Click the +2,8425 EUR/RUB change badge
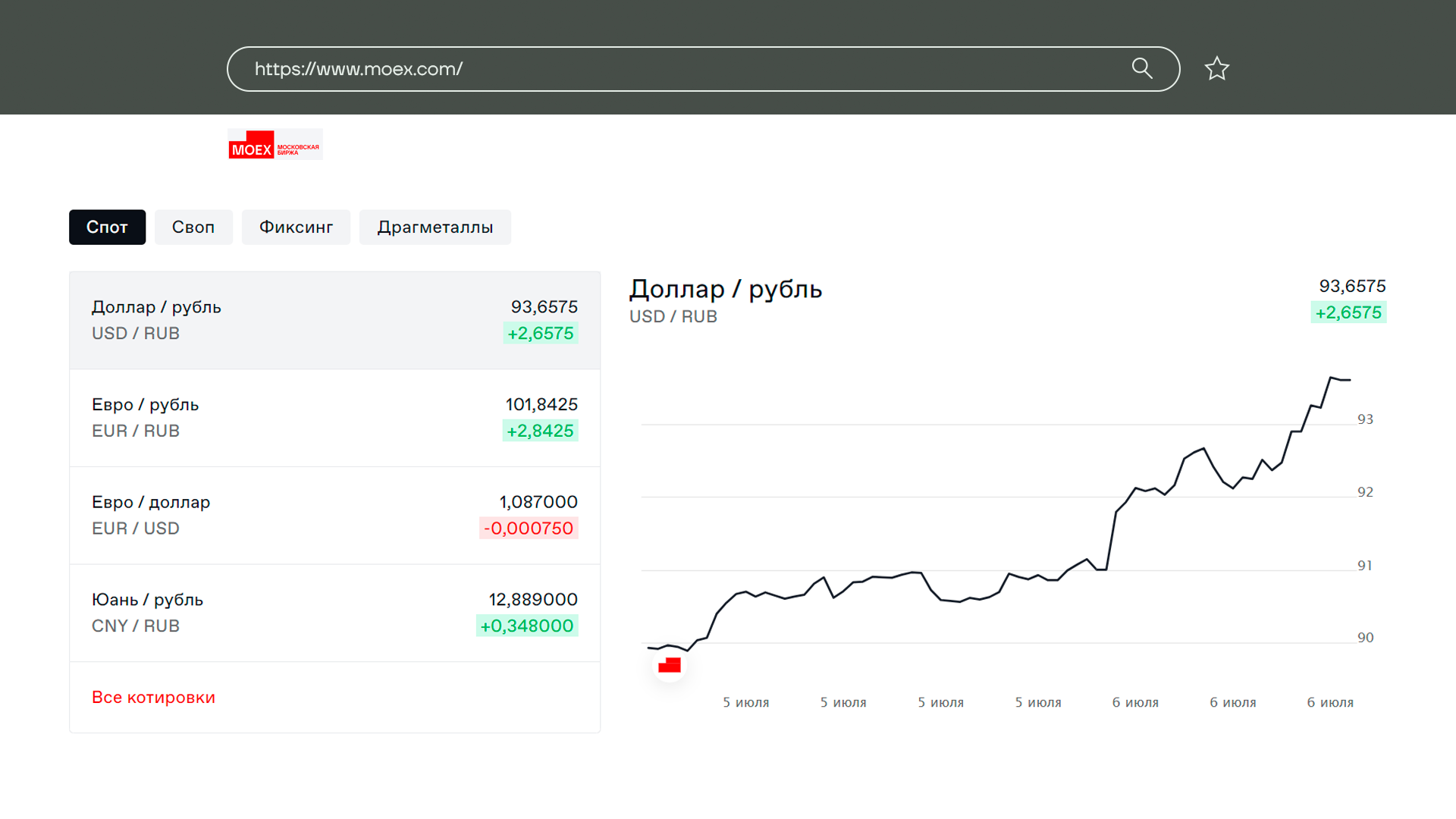The width and height of the screenshot is (1456, 819). (x=540, y=431)
